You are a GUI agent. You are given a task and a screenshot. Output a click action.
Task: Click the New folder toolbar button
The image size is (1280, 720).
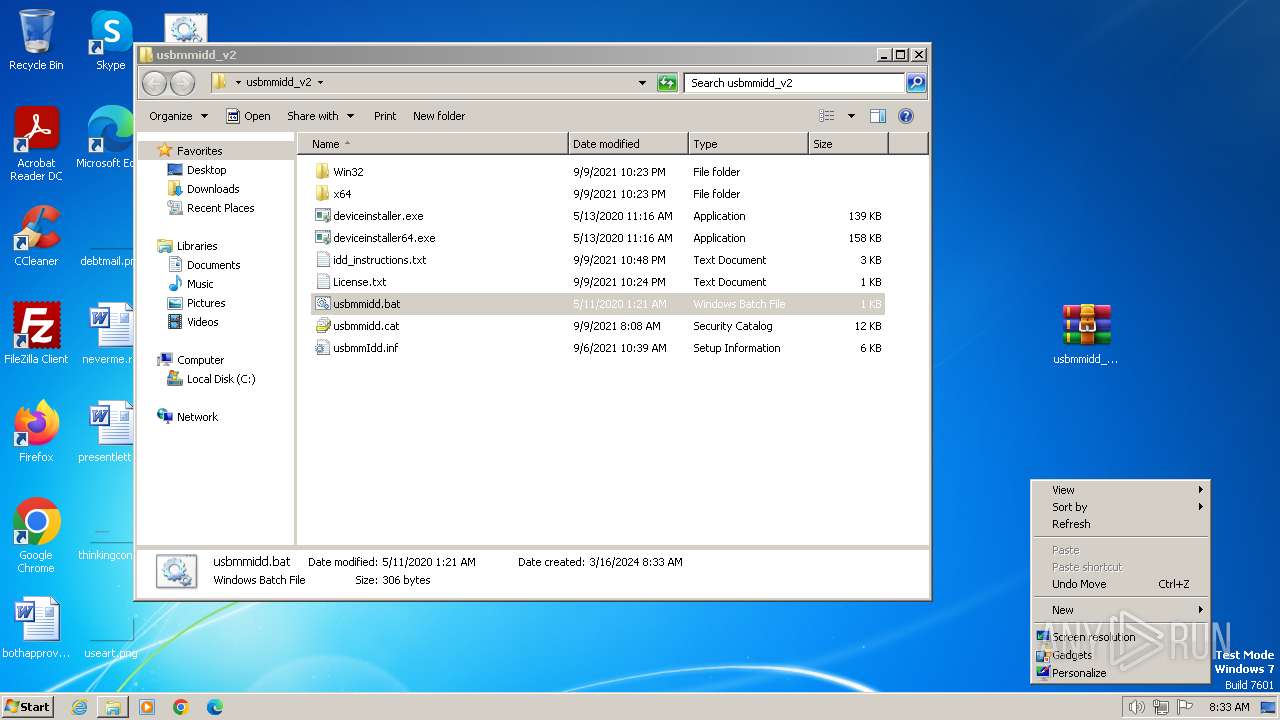pyautogui.click(x=439, y=116)
